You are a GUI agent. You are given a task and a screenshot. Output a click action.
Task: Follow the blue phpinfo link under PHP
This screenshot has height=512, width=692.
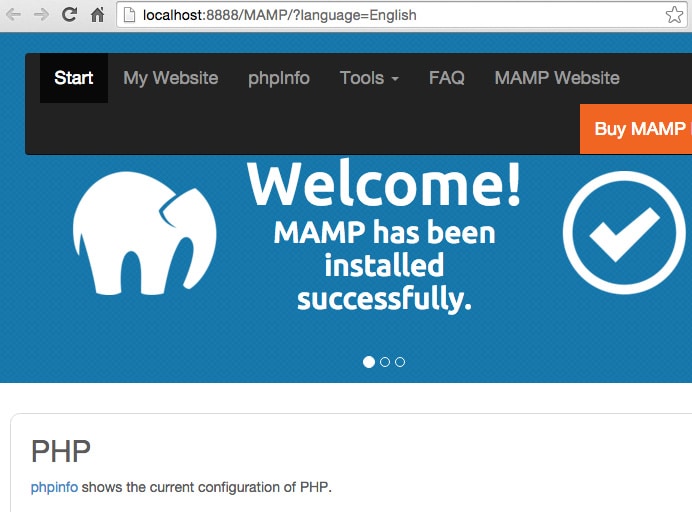54,487
